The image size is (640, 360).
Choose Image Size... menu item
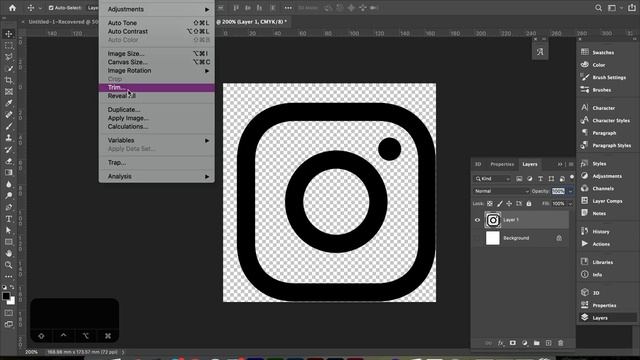point(156,53)
